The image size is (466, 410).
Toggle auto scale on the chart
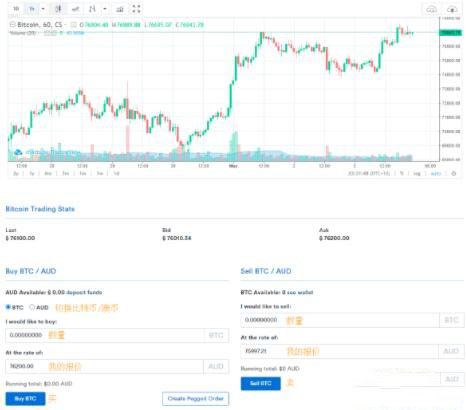coord(436,173)
